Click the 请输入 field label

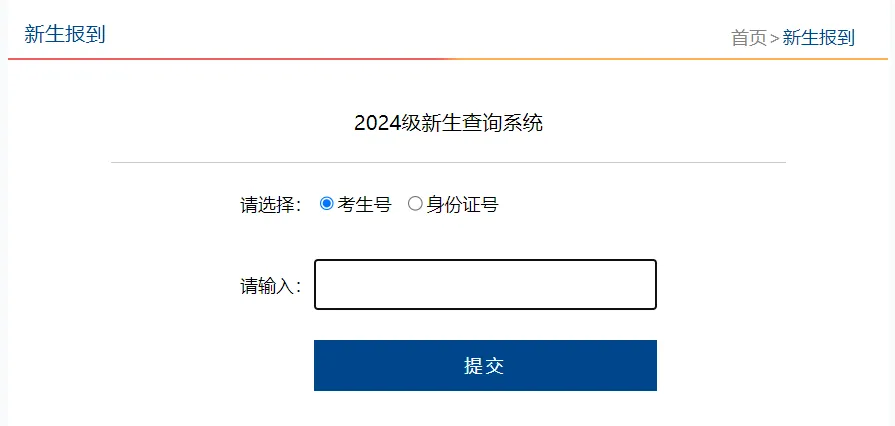(272, 286)
